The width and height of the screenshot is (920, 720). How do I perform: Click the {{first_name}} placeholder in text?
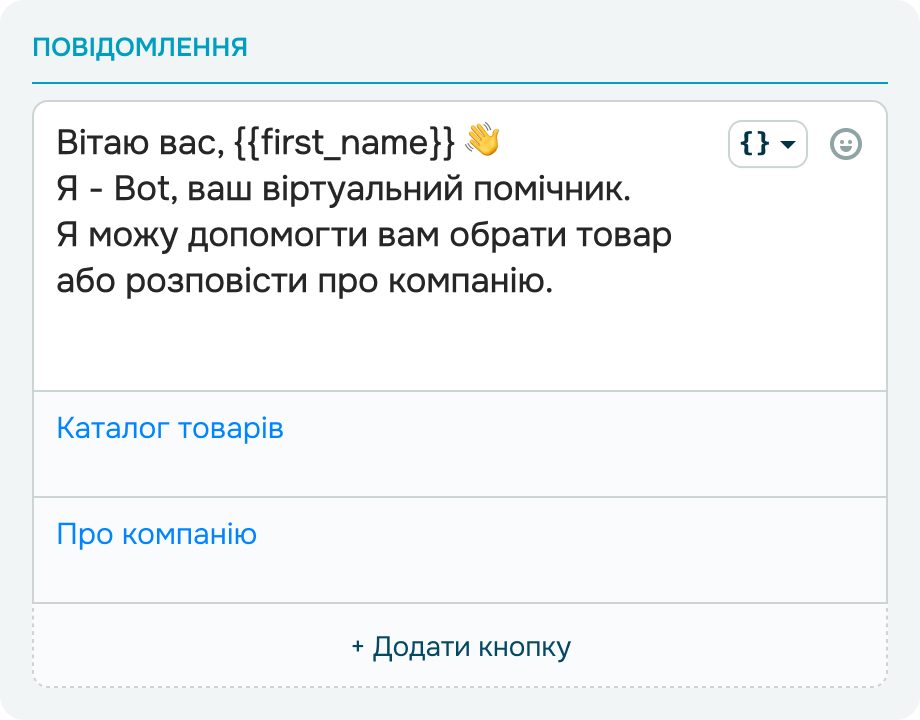click(344, 142)
